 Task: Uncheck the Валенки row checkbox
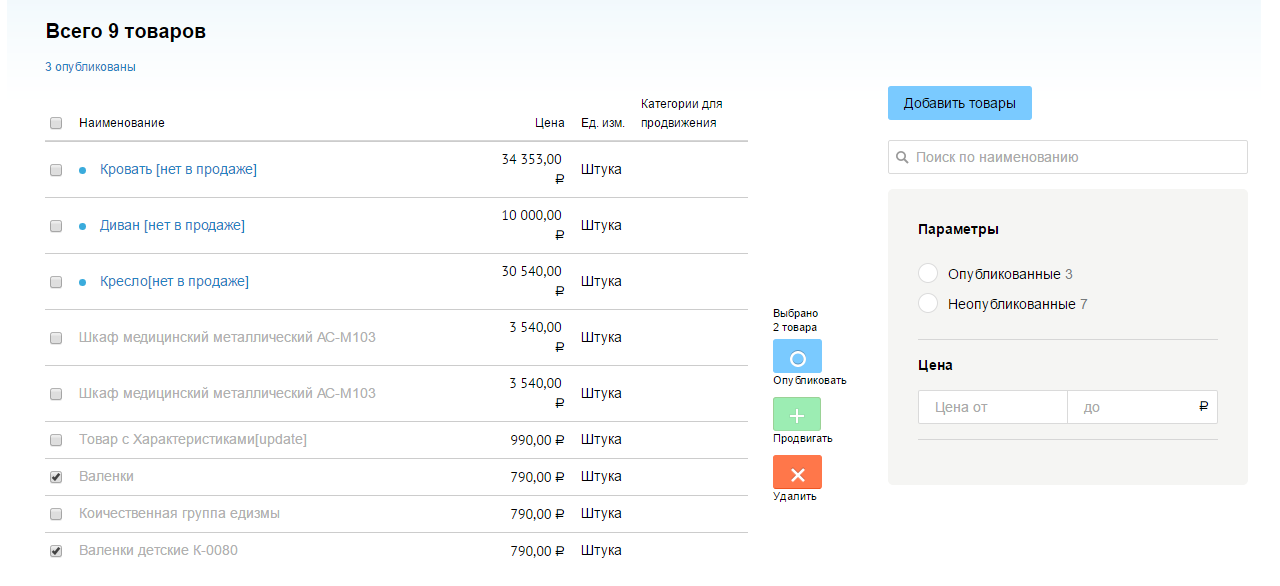(x=56, y=477)
